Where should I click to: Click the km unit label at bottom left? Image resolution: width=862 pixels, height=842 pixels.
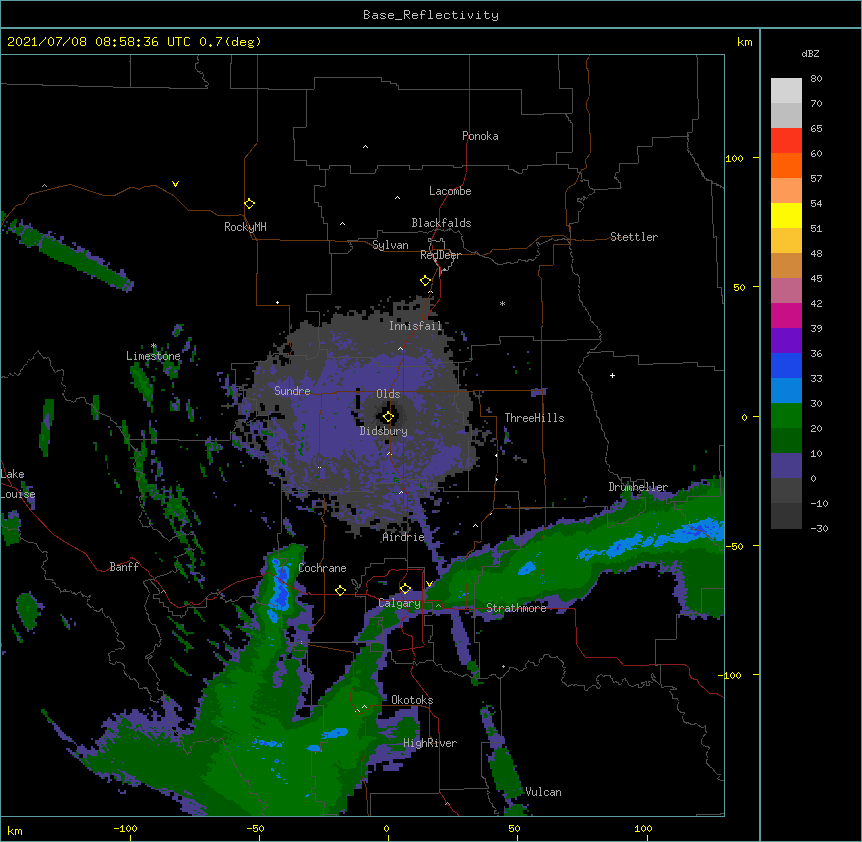tap(15, 830)
